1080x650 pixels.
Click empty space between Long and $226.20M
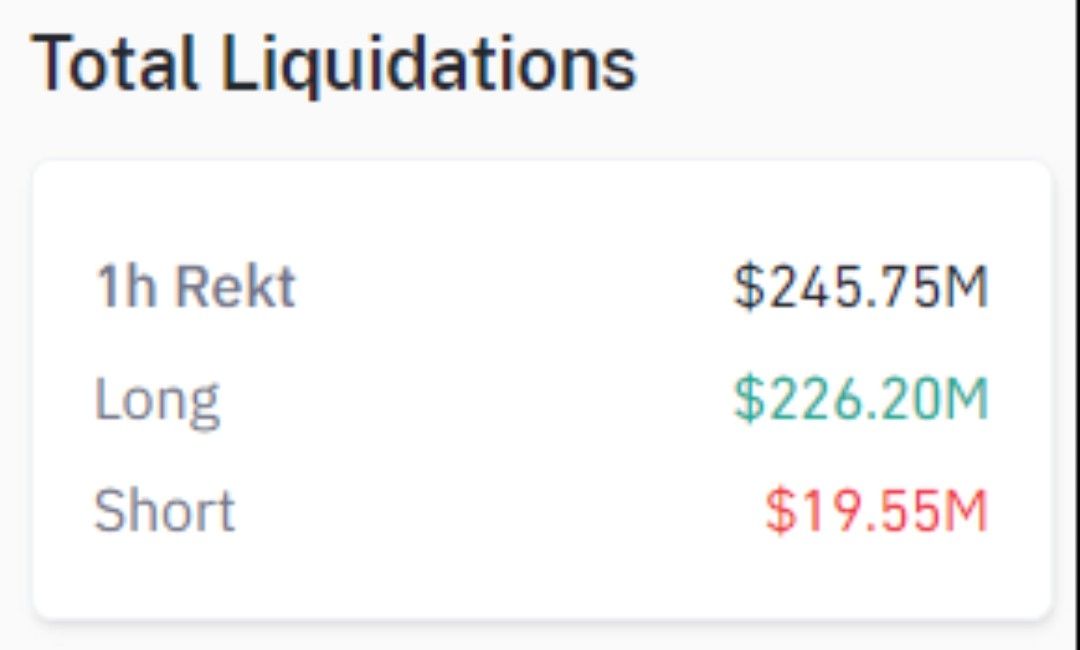tap(475, 401)
